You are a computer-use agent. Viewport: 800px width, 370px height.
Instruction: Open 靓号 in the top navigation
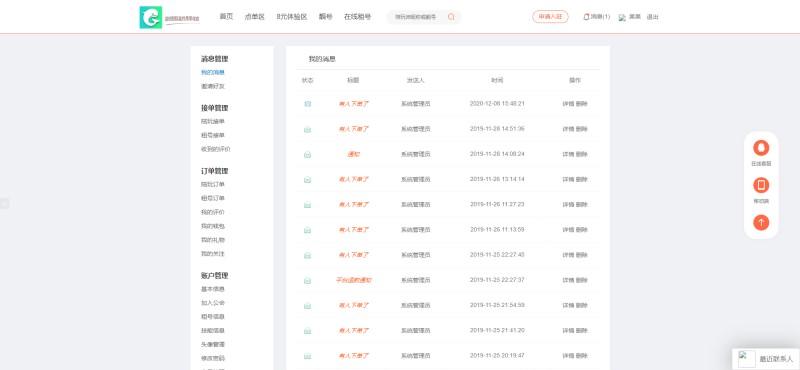pos(326,17)
